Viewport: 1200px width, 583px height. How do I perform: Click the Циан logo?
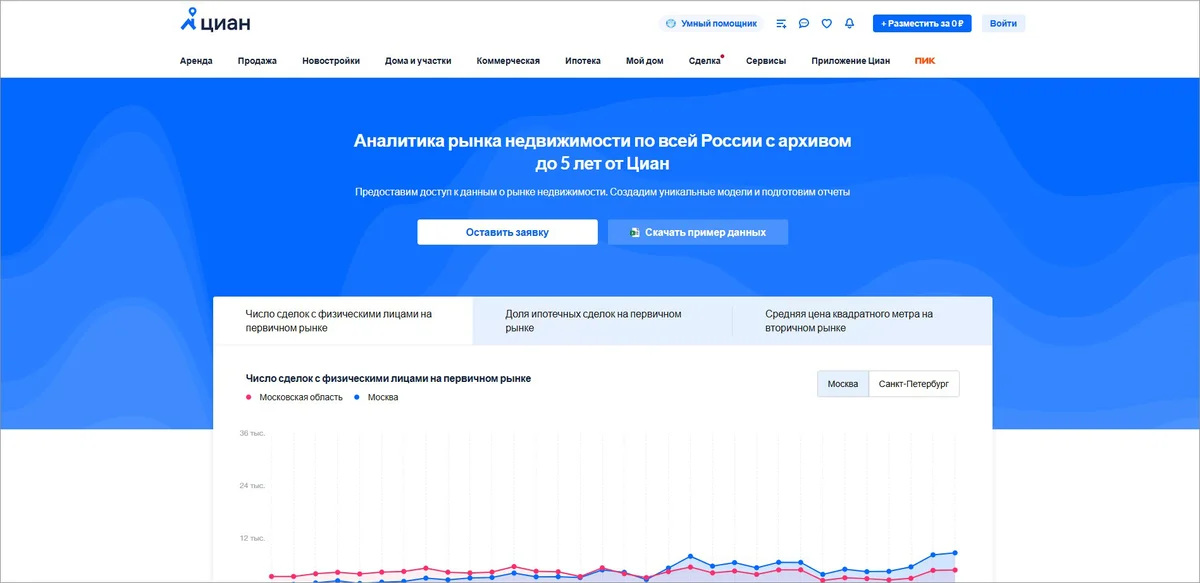coord(214,21)
